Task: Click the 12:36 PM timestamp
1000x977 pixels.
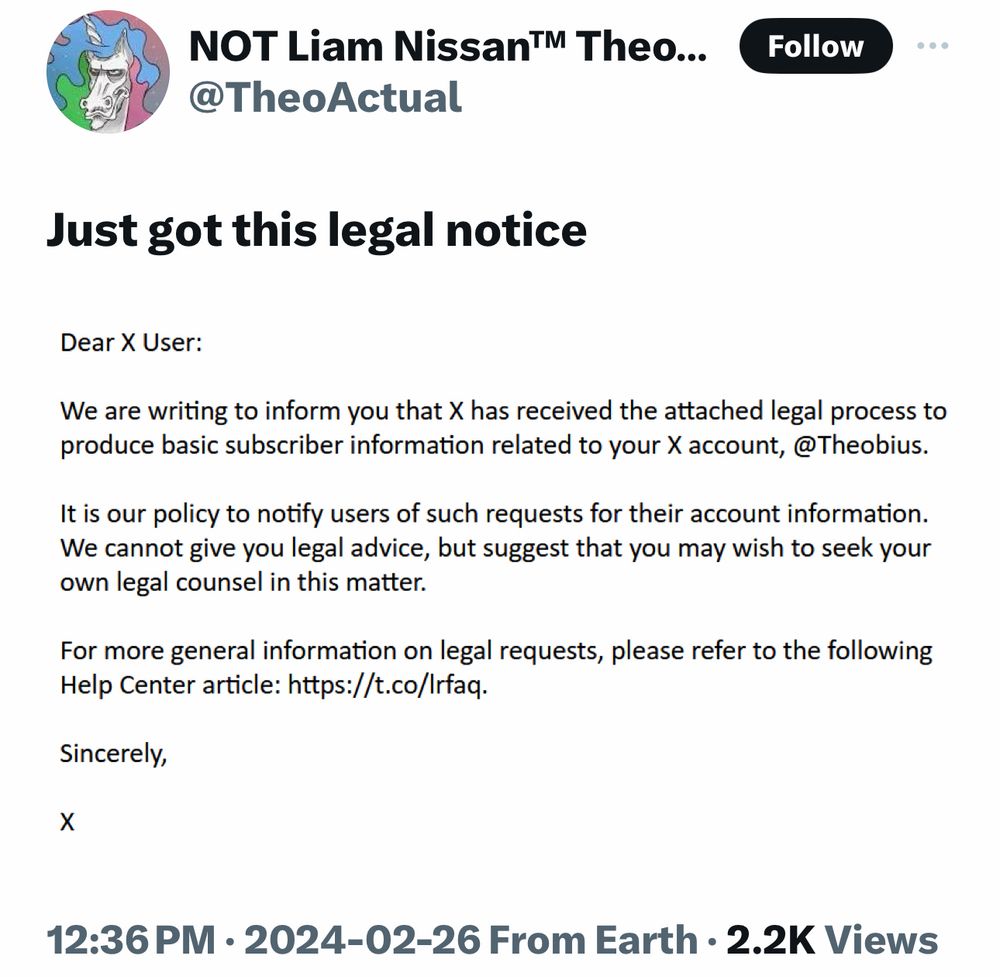Action: click(131, 940)
